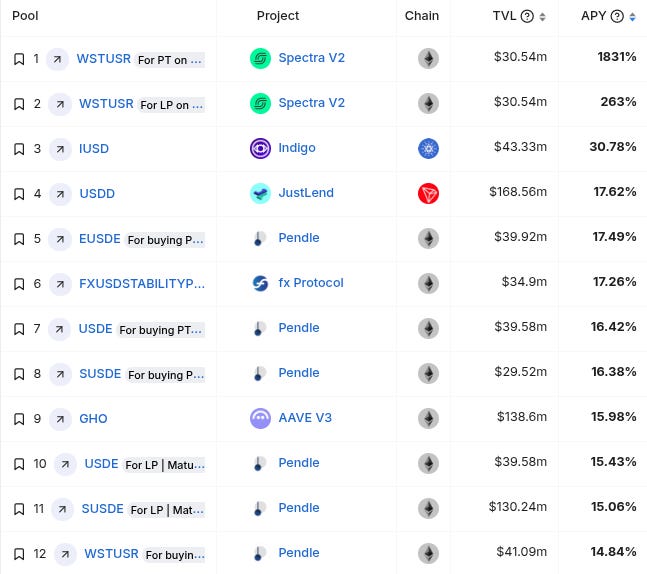Show the TVL help tooltip icon
Screen dimensions: 647x574
527,16
